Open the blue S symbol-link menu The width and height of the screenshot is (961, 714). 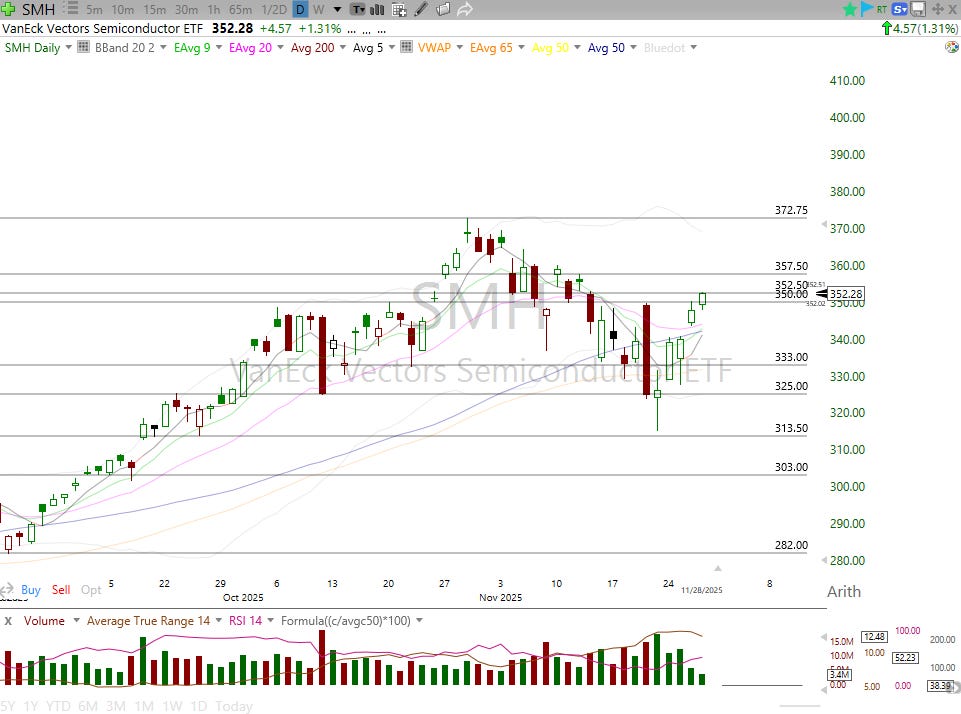click(x=900, y=9)
